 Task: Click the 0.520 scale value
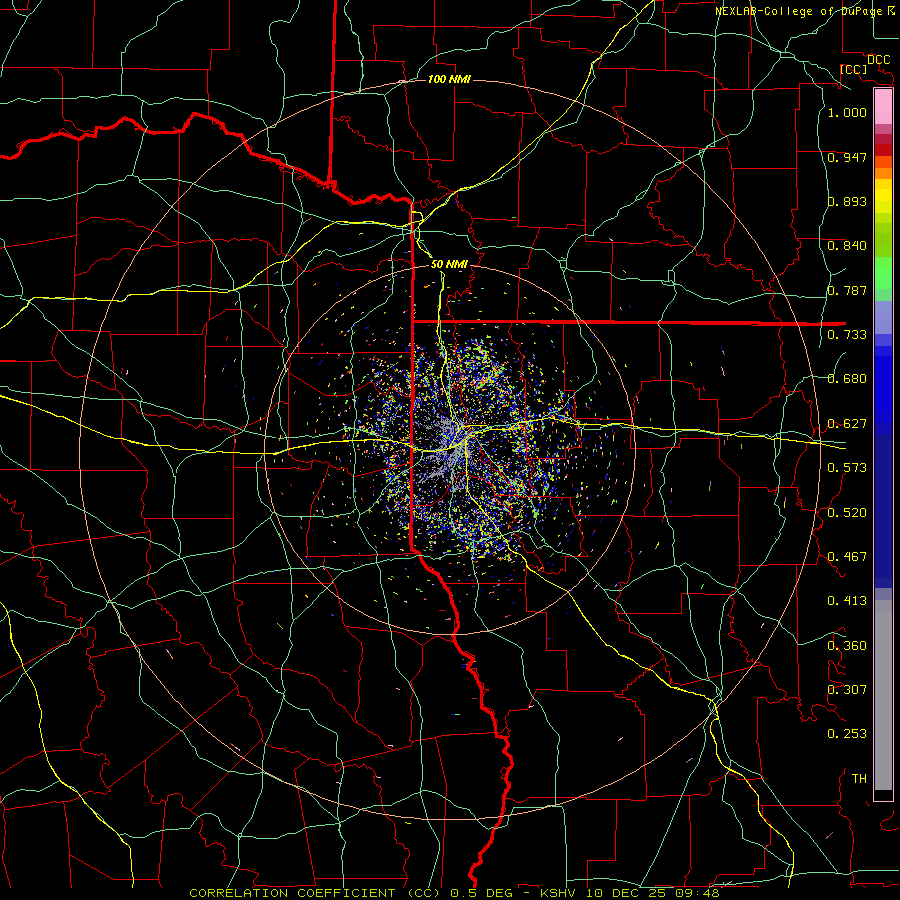coord(847,513)
